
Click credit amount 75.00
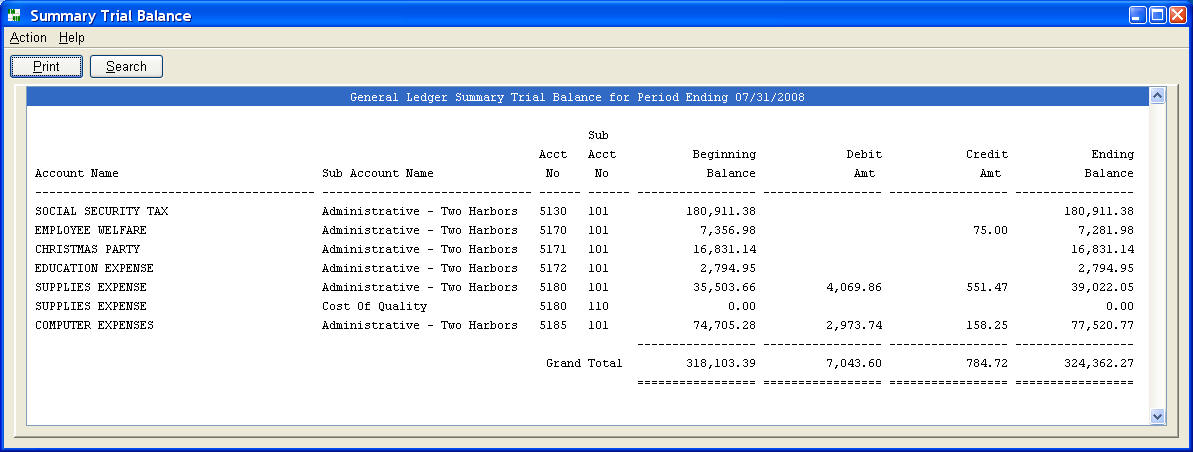coord(990,231)
